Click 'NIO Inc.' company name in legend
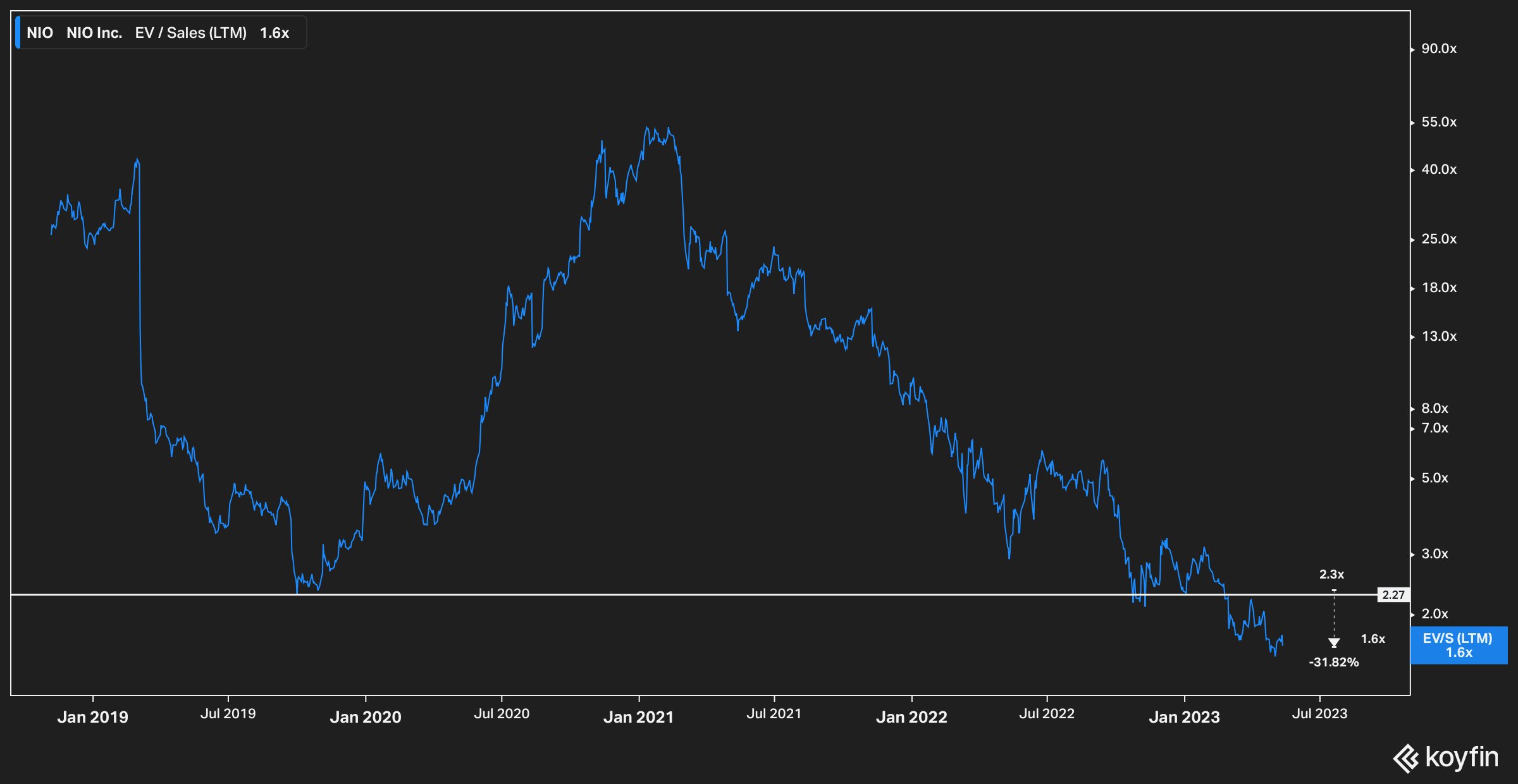 pyautogui.click(x=94, y=33)
